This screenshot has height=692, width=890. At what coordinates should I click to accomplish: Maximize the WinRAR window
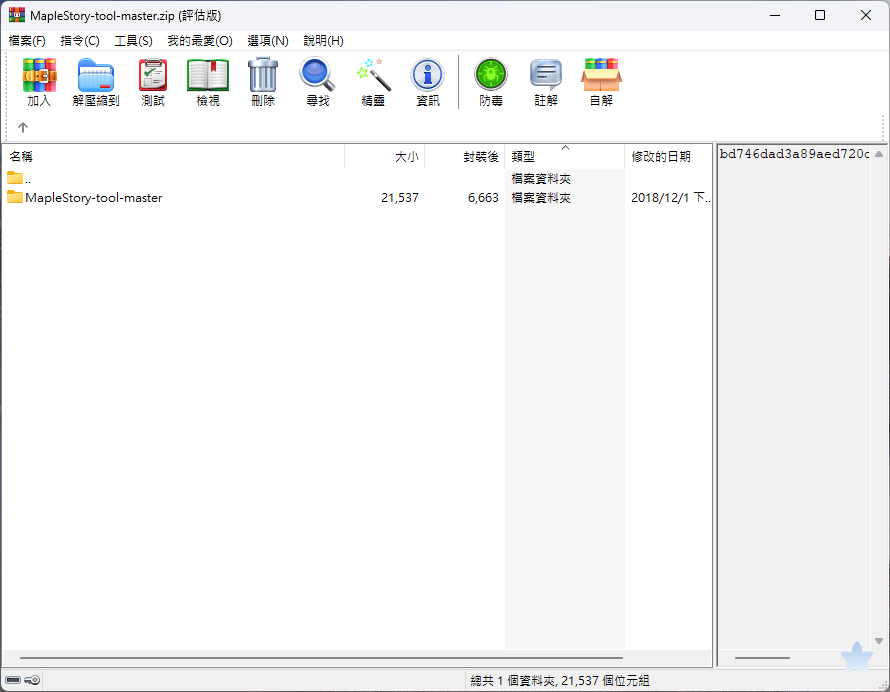click(820, 15)
